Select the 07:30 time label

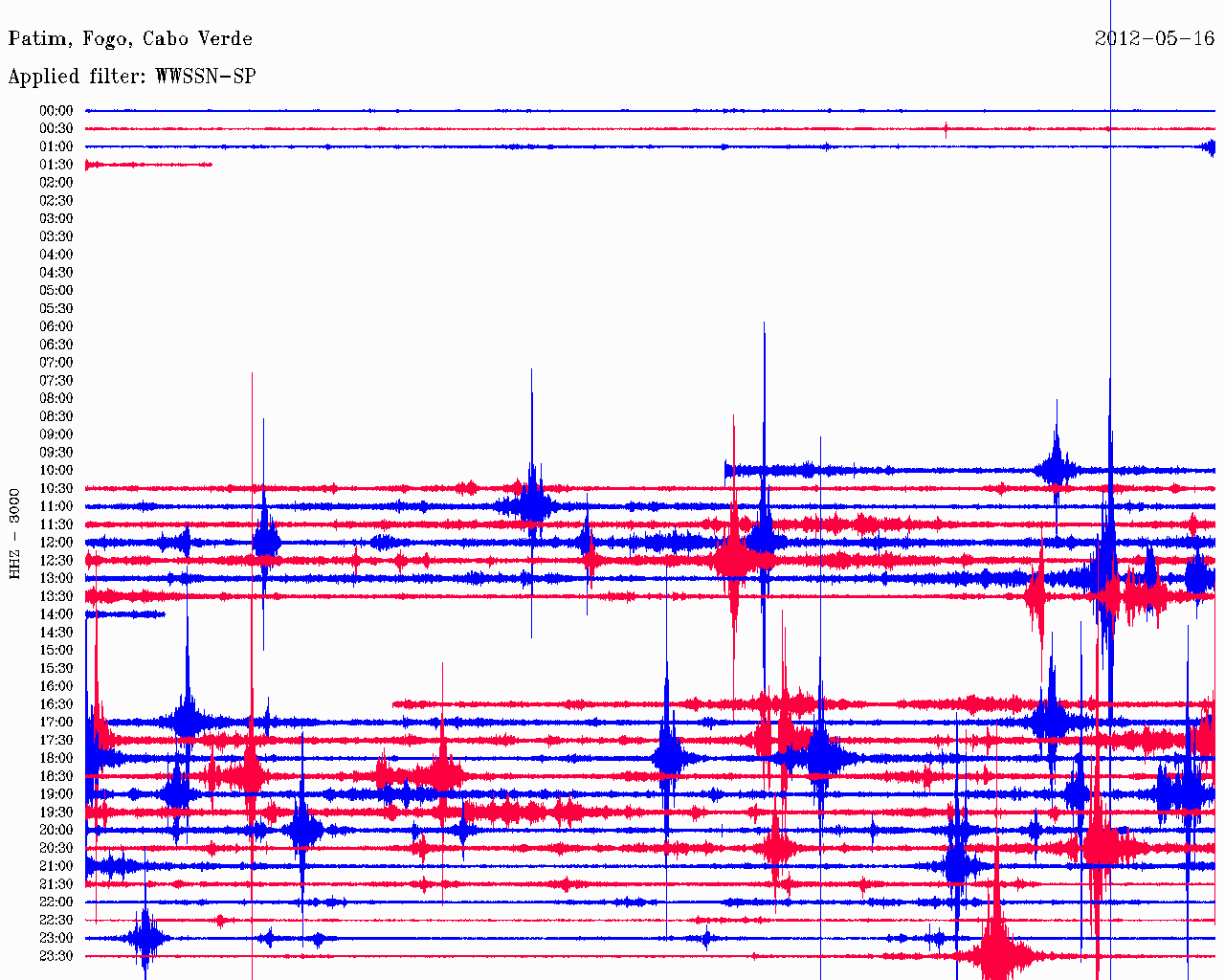(56, 381)
